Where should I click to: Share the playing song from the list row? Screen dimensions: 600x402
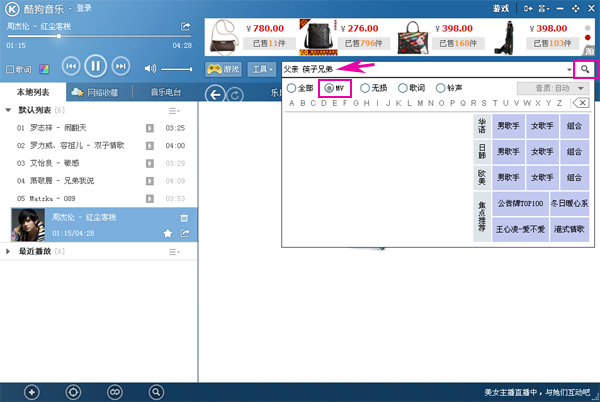tap(185, 233)
